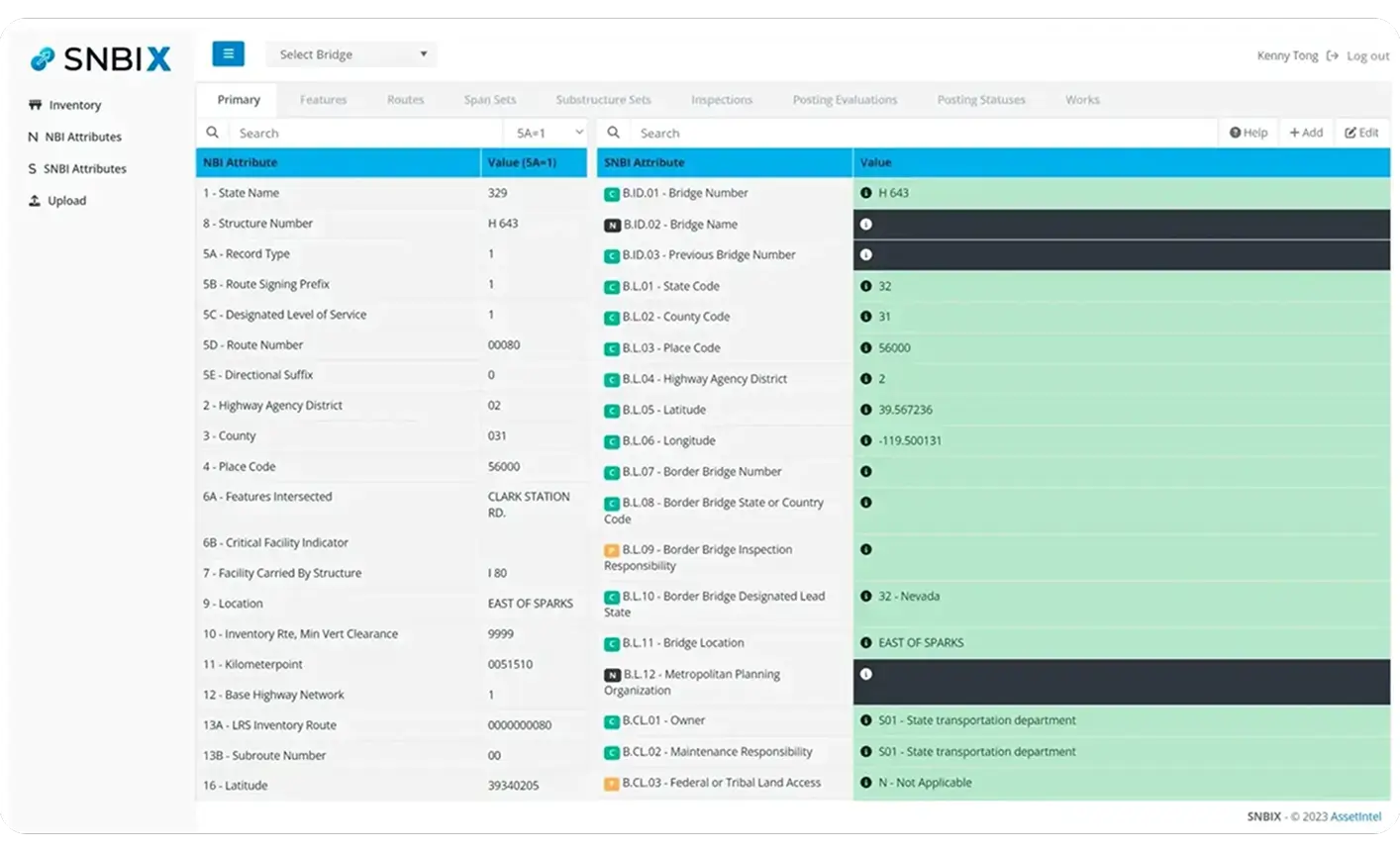Screen dimensions: 1400x851
Task: Select the 6A - Features Intersected row
Action: click(x=391, y=505)
